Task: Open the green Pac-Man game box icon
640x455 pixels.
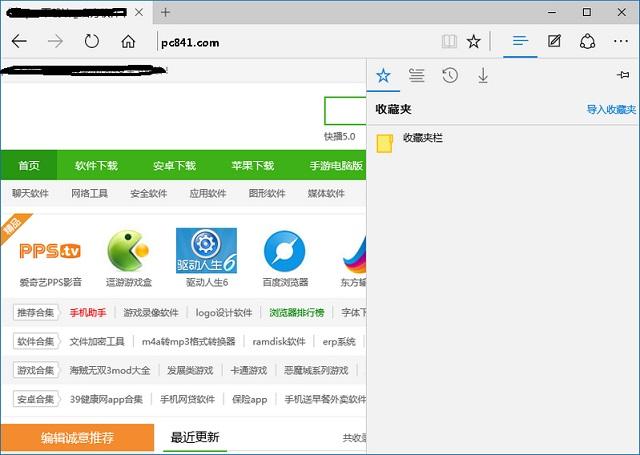Action: [x=128, y=251]
